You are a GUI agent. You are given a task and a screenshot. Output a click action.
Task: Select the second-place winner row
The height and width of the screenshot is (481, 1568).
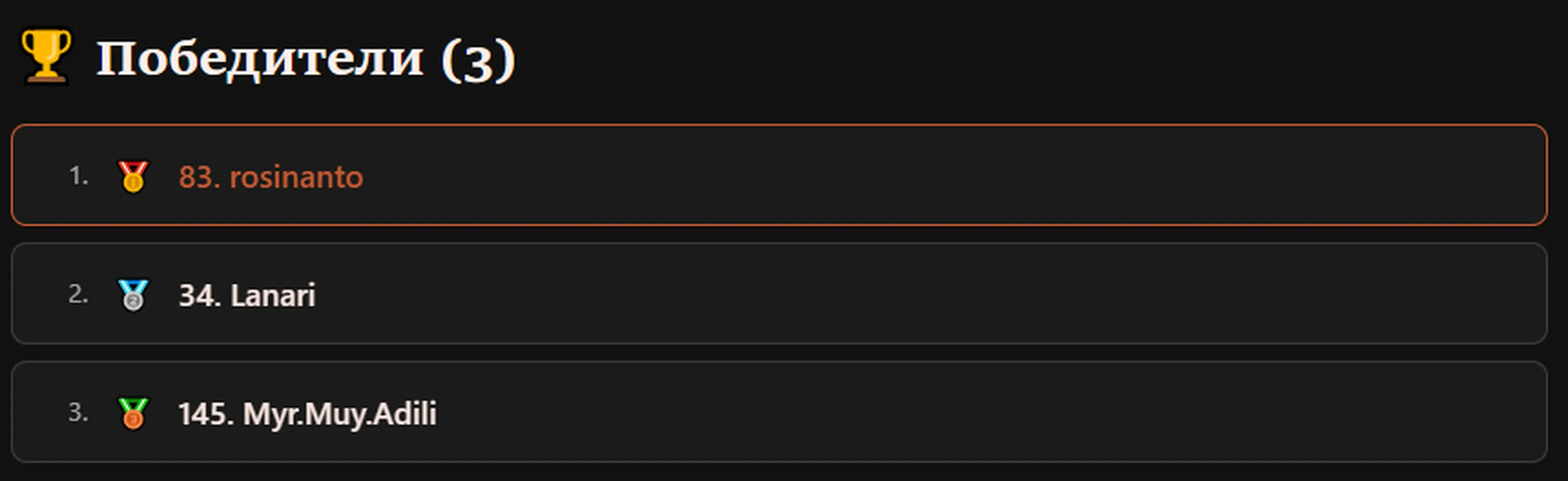(x=779, y=294)
